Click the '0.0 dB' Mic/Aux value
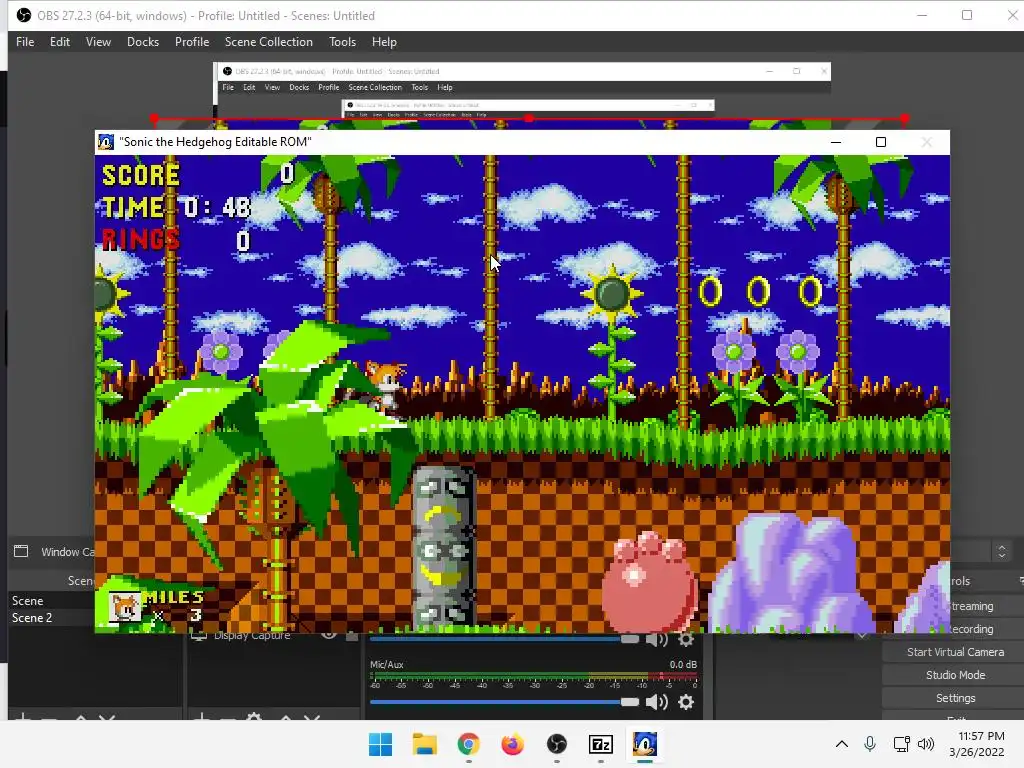The width and height of the screenshot is (1024, 768). point(683,664)
